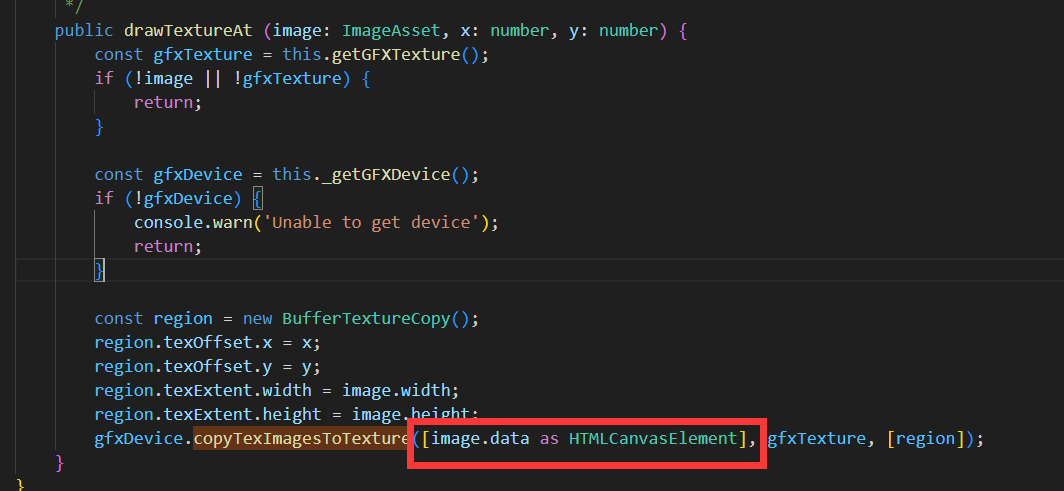This screenshot has width=1064, height=491.
Task: Click the 'y: number' parameter
Action: pyautogui.click(x=613, y=31)
